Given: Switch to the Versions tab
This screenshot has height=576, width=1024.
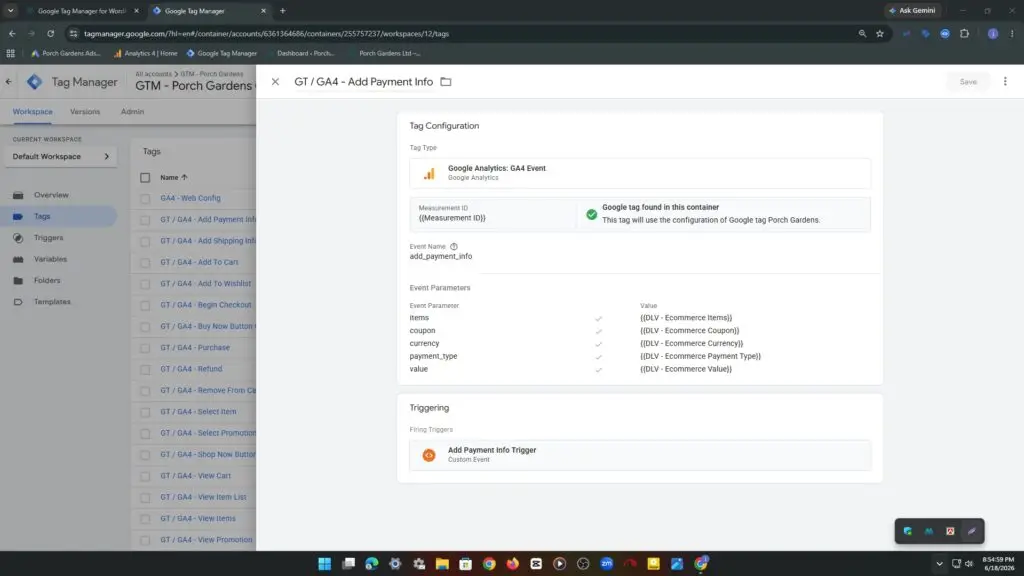Looking at the screenshot, I should click(x=85, y=112).
